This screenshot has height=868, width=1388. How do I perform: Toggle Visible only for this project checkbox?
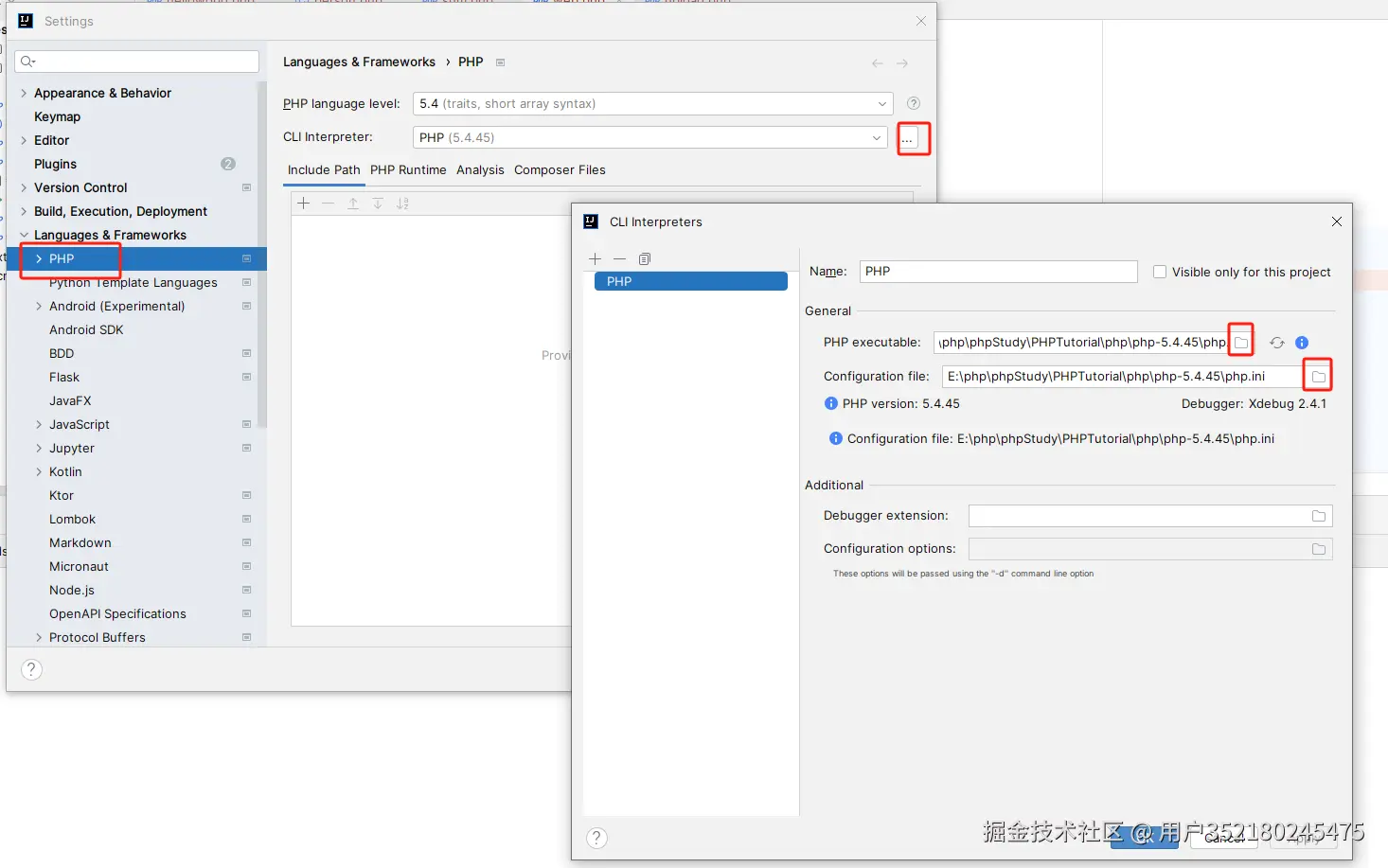coord(1159,272)
